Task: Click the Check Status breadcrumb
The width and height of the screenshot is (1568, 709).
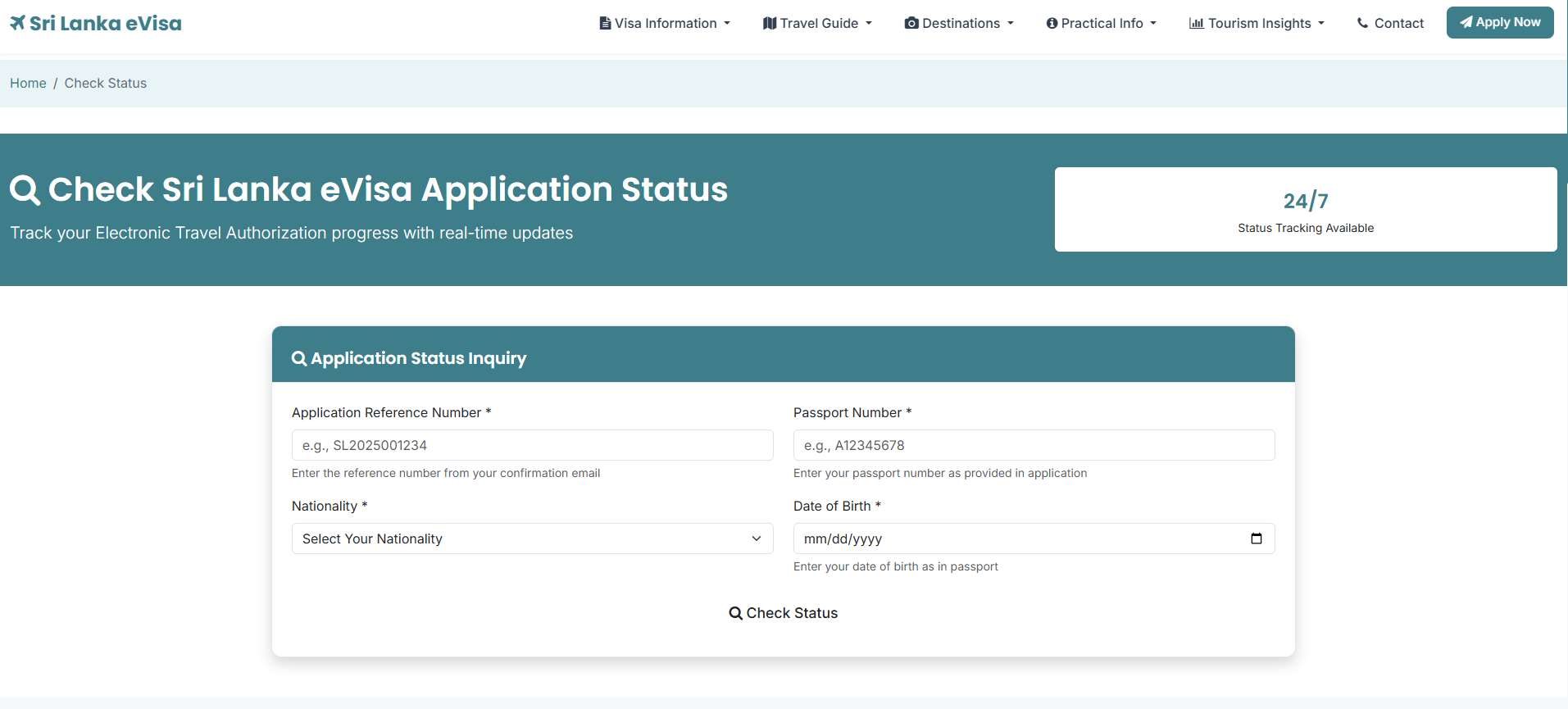Action: (106, 83)
